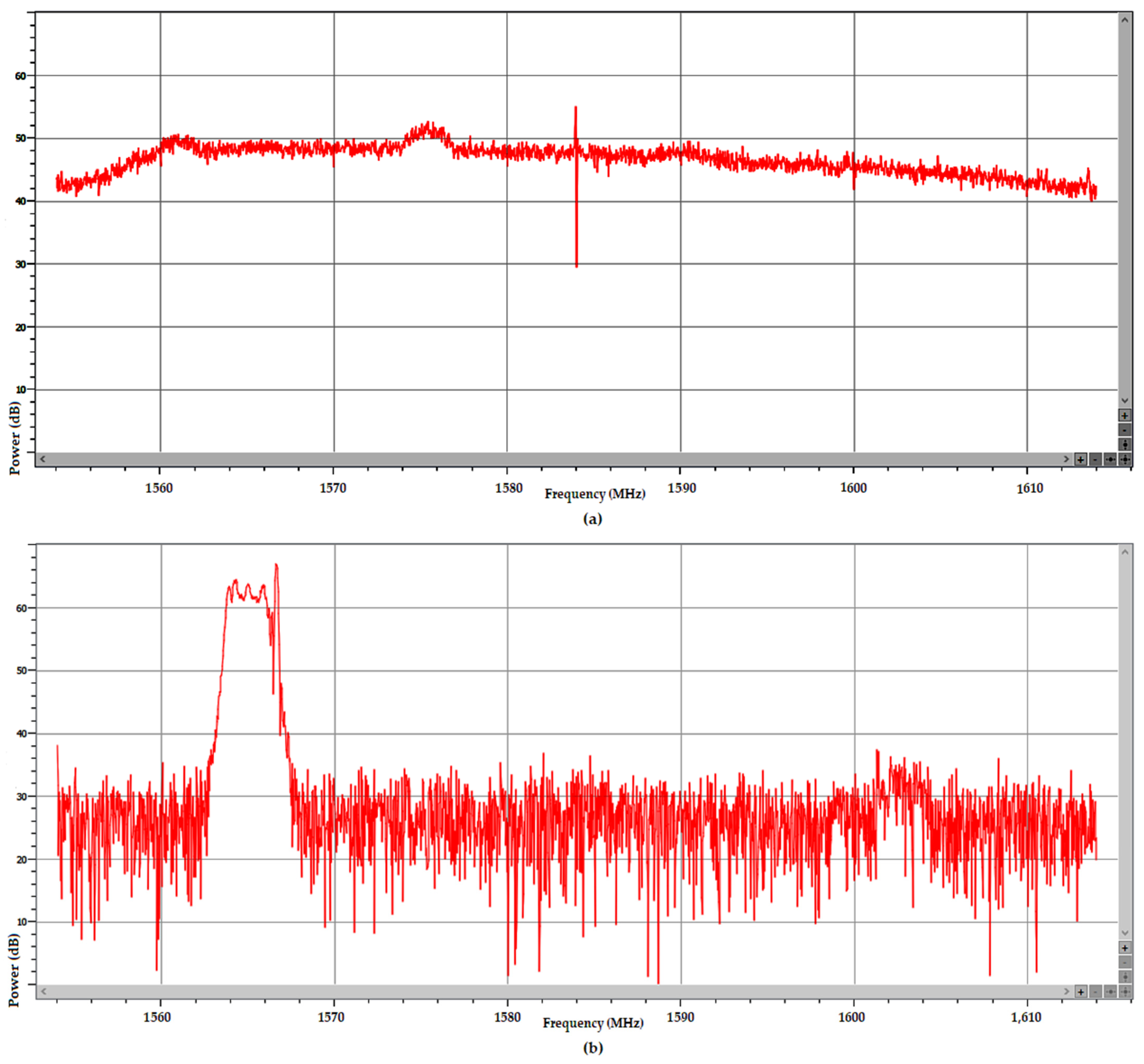Zoom in vertically on graph (a)
Screen dimensions: 1144x1064
(1125, 415)
